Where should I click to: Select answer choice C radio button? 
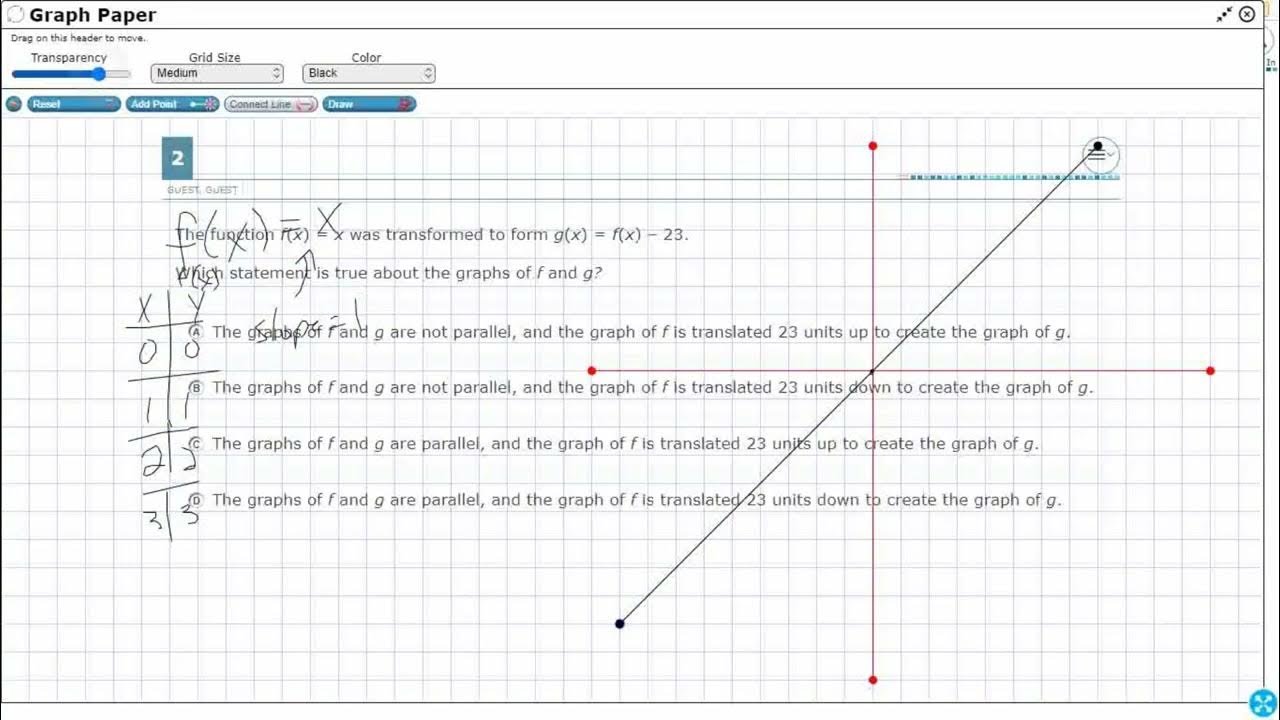point(196,443)
